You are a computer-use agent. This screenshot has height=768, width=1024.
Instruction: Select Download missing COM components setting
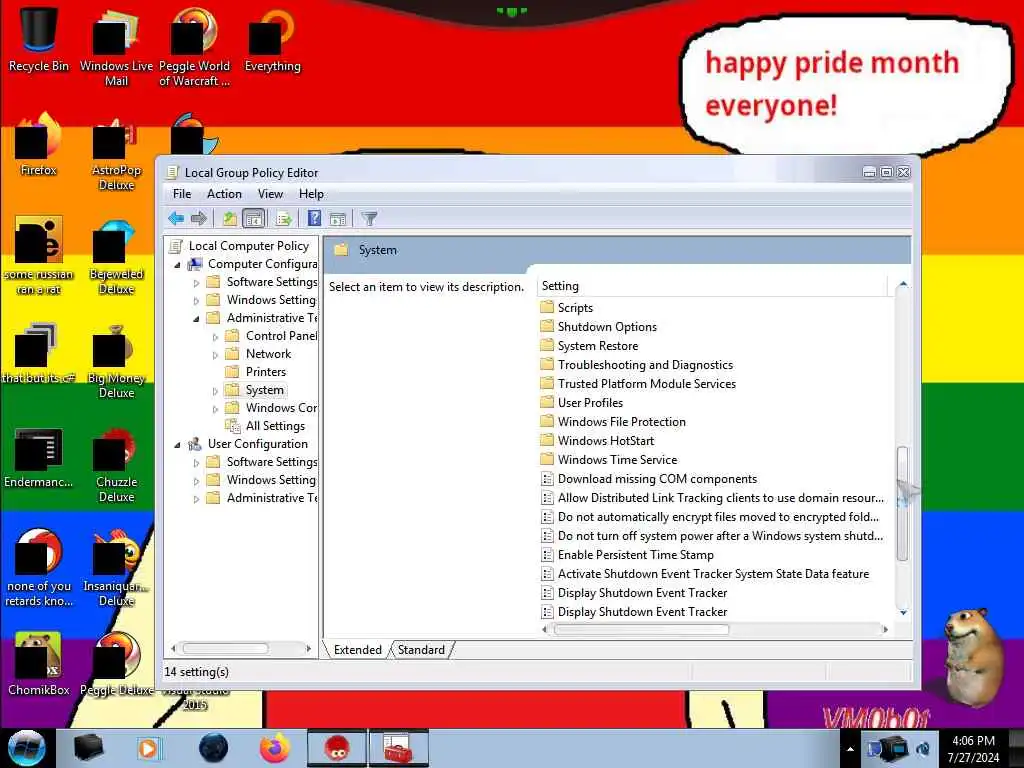657,479
